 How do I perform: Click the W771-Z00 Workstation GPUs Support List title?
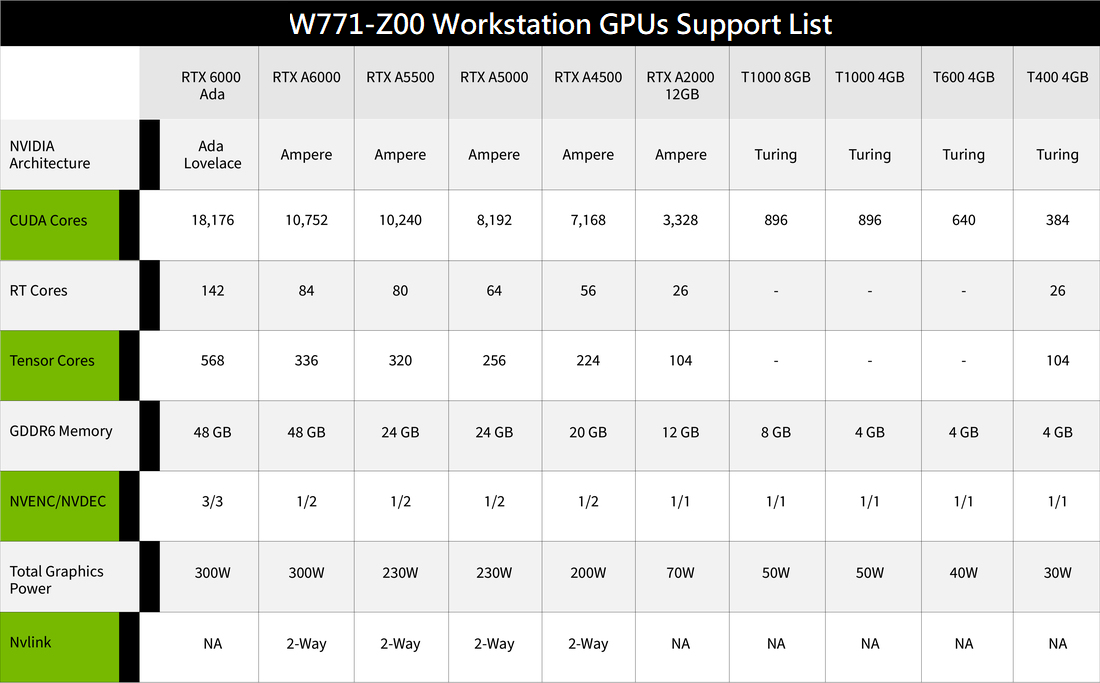[x=560, y=25]
